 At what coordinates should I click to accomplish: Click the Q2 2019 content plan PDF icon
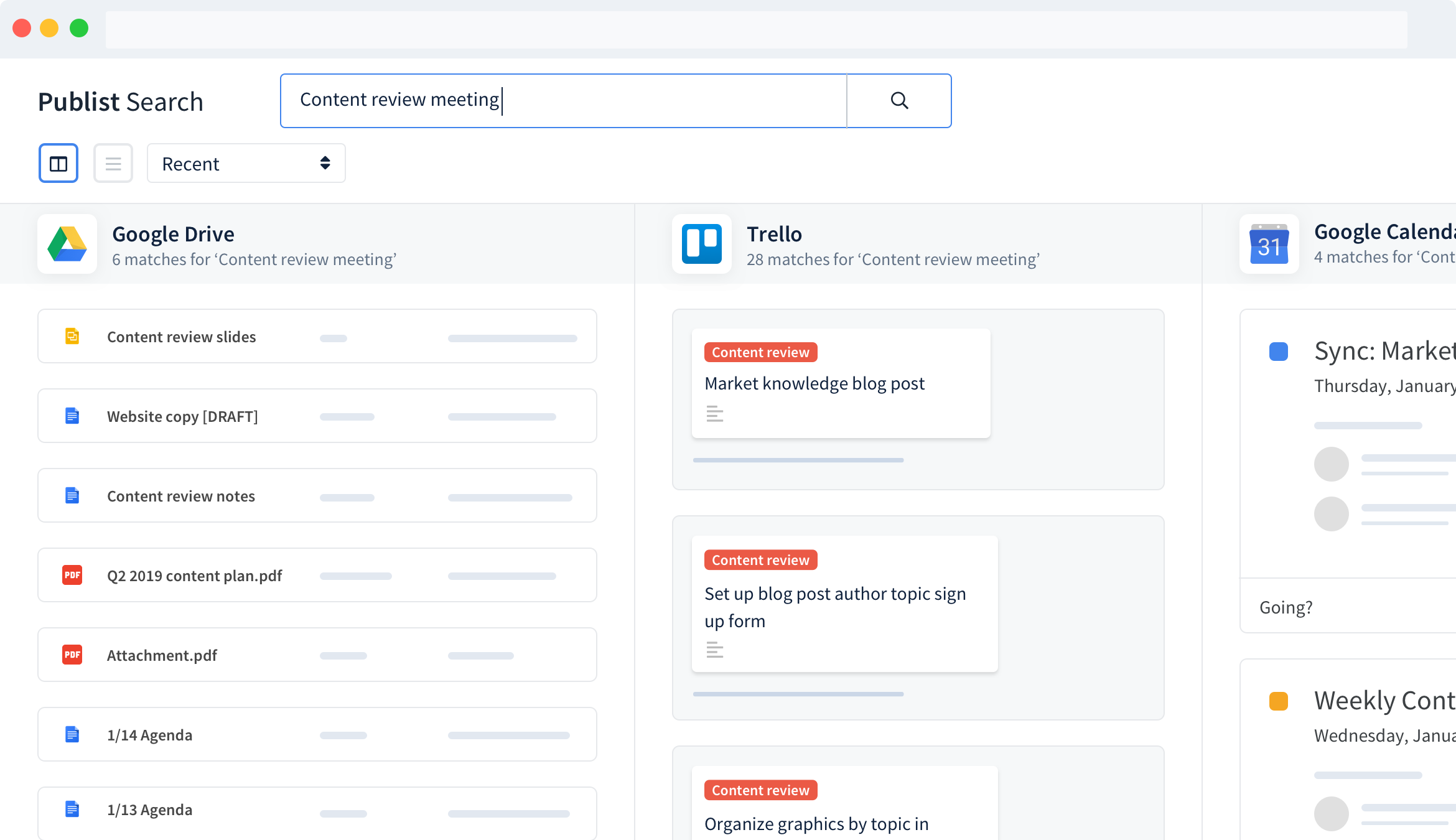pyautogui.click(x=72, y=575)
